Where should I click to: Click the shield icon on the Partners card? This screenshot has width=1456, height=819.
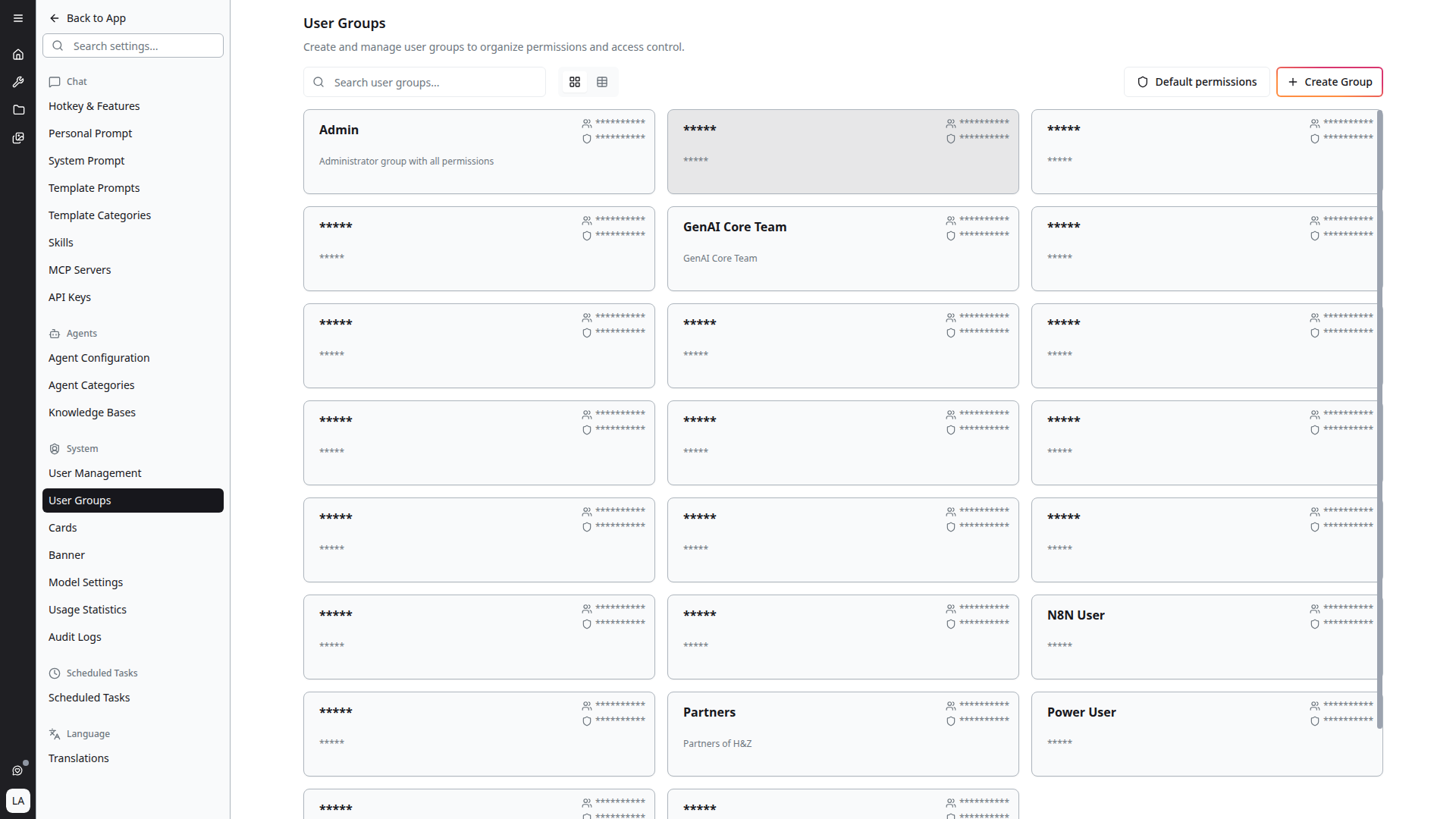(x=951, y=721)
